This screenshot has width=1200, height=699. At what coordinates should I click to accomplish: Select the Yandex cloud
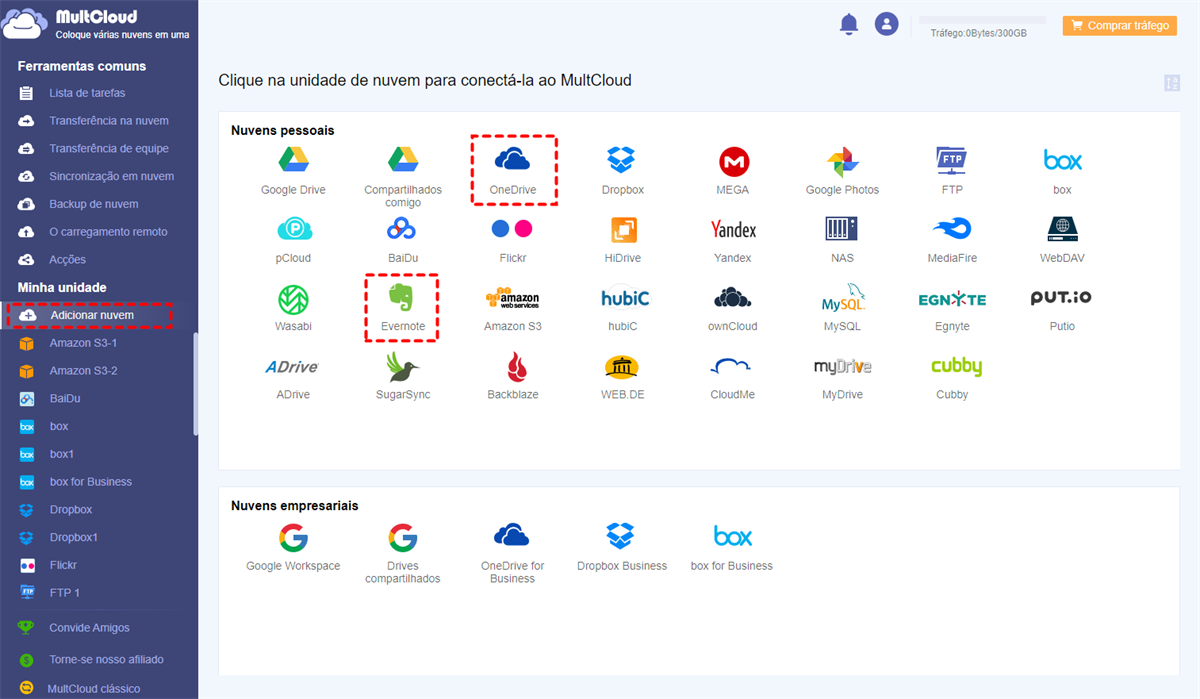tap(733, 239)
